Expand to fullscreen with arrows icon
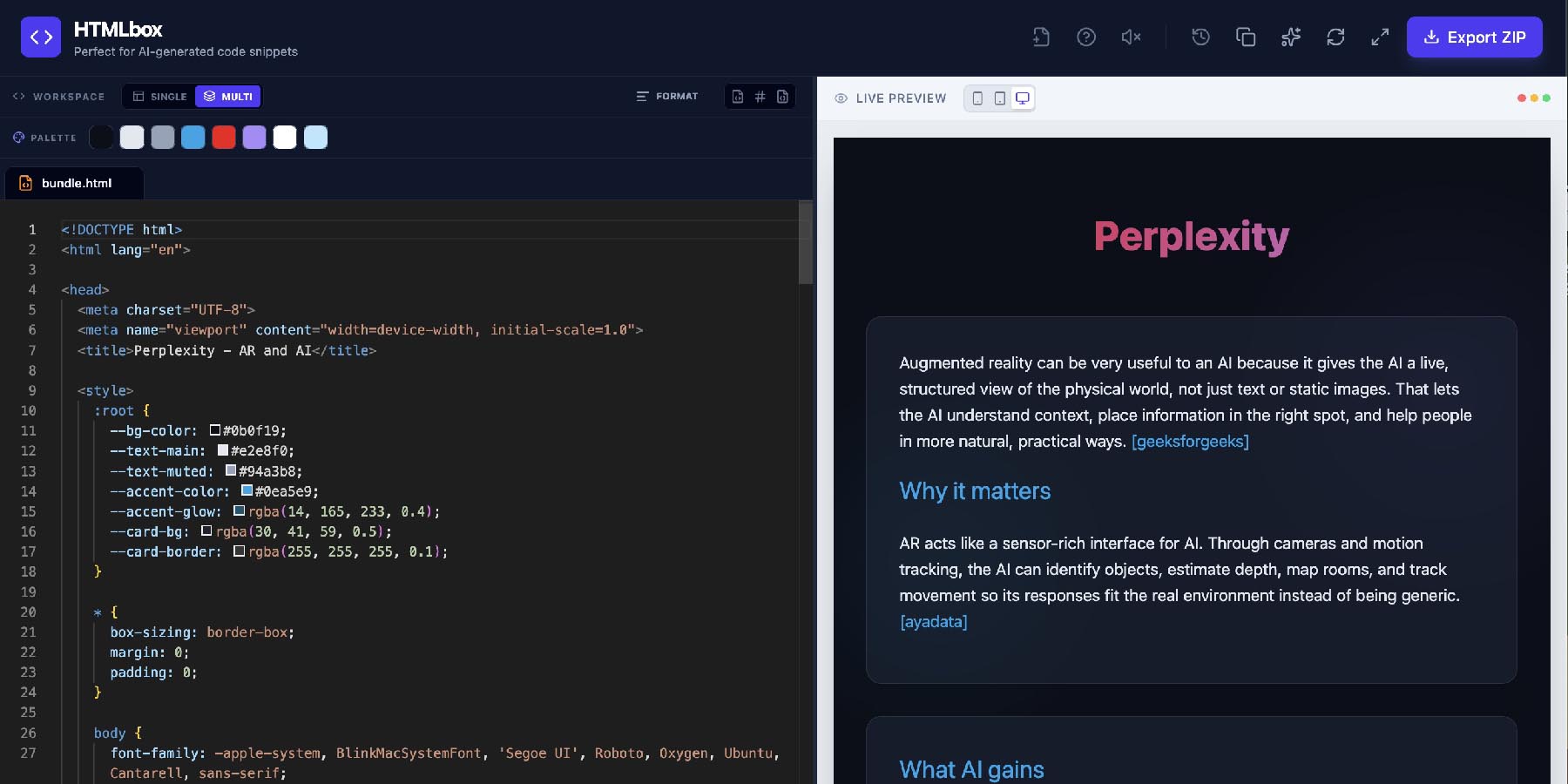 1380,37
